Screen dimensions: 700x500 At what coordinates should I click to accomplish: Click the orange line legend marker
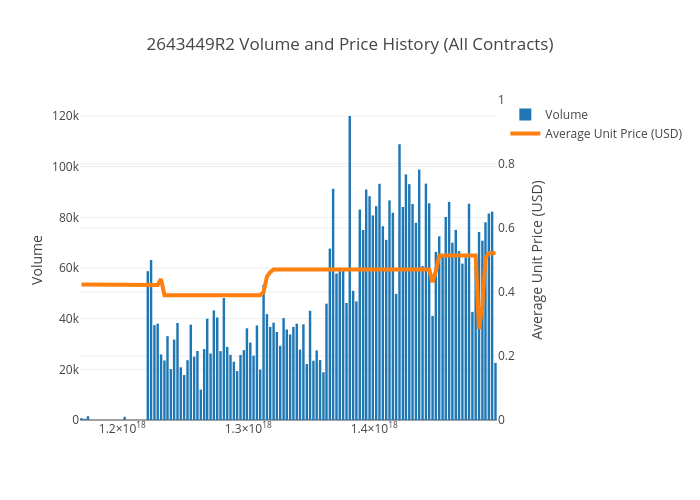coord(526,134)
